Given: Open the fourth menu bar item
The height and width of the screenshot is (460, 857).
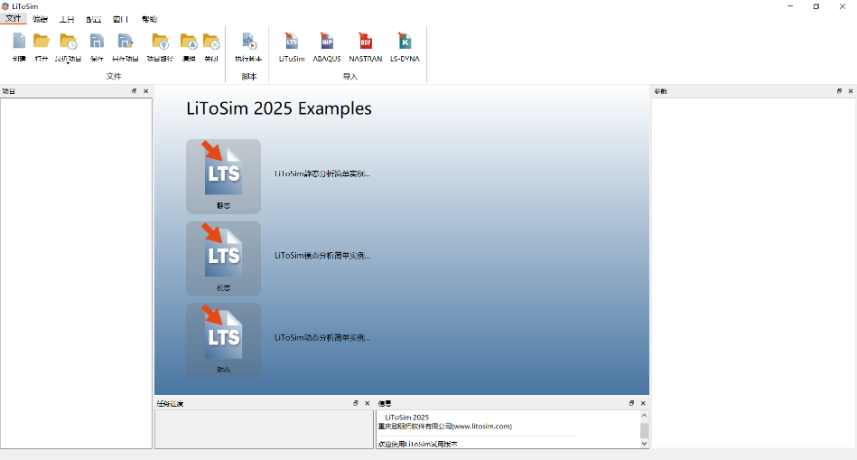Looking at the screenshot, I should coord(93,19).
